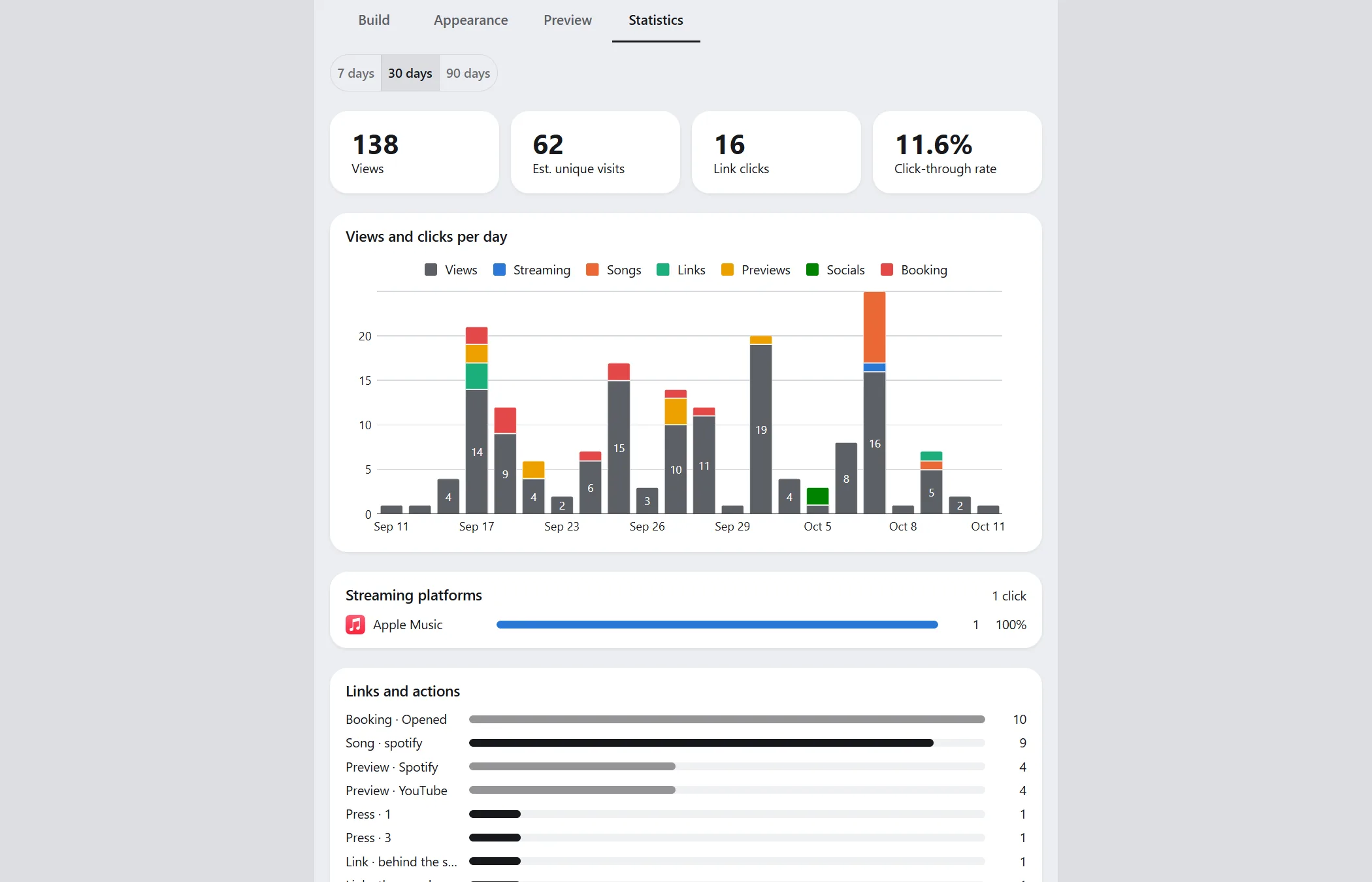Select the 30 days range
Viewport: 1372px width, 882px height.
(x=410, y=73)
